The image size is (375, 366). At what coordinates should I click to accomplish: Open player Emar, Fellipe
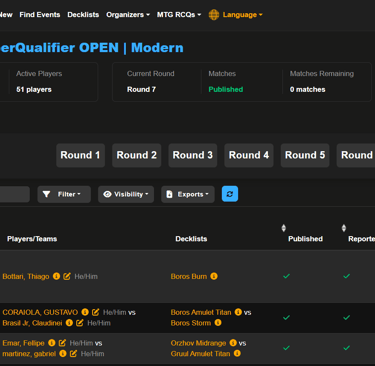[x=23, y=343]
